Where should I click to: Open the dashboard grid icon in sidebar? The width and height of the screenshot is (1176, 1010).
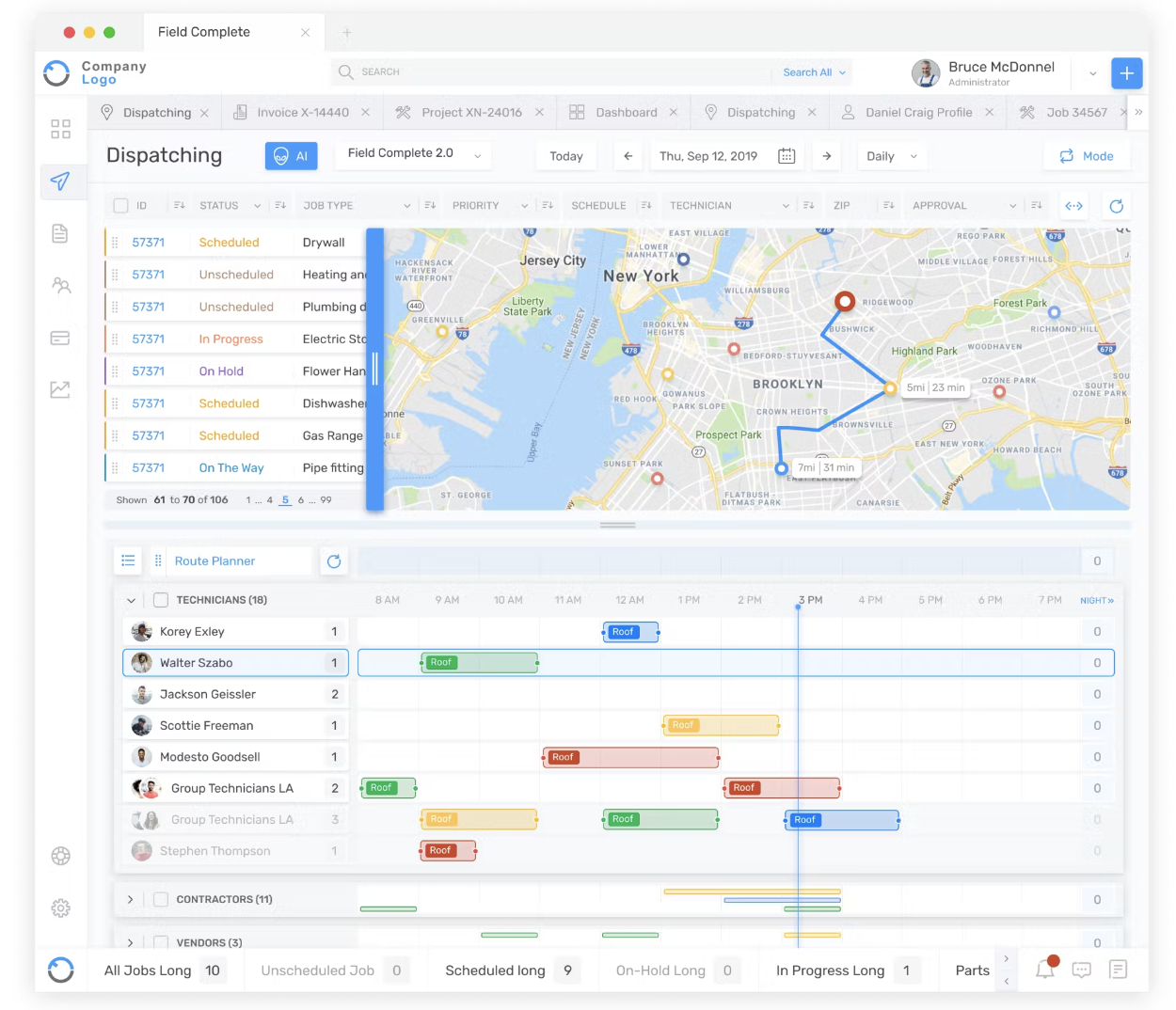tap(60, 129)
